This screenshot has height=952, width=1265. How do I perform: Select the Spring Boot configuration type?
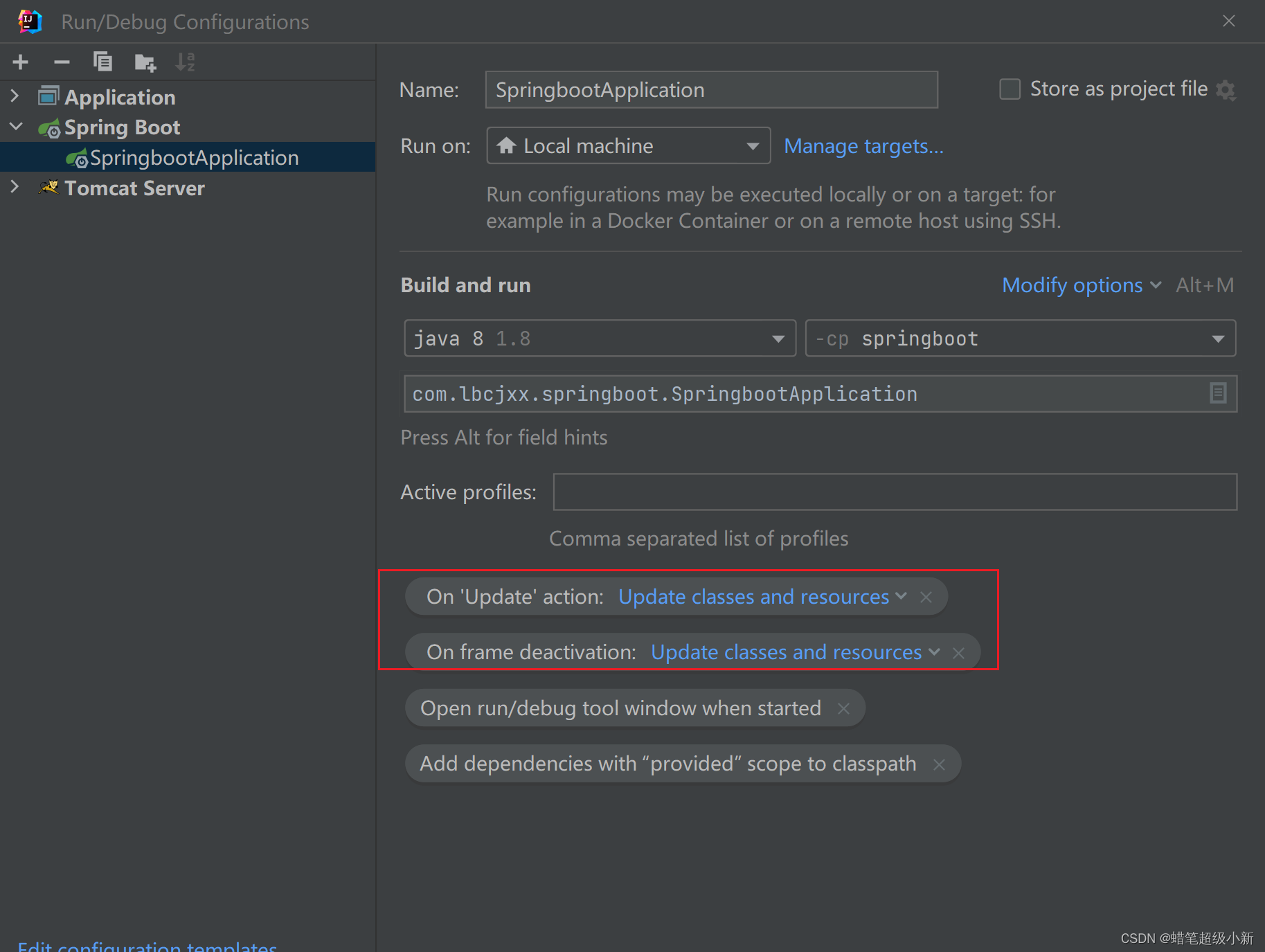point(122,127)
